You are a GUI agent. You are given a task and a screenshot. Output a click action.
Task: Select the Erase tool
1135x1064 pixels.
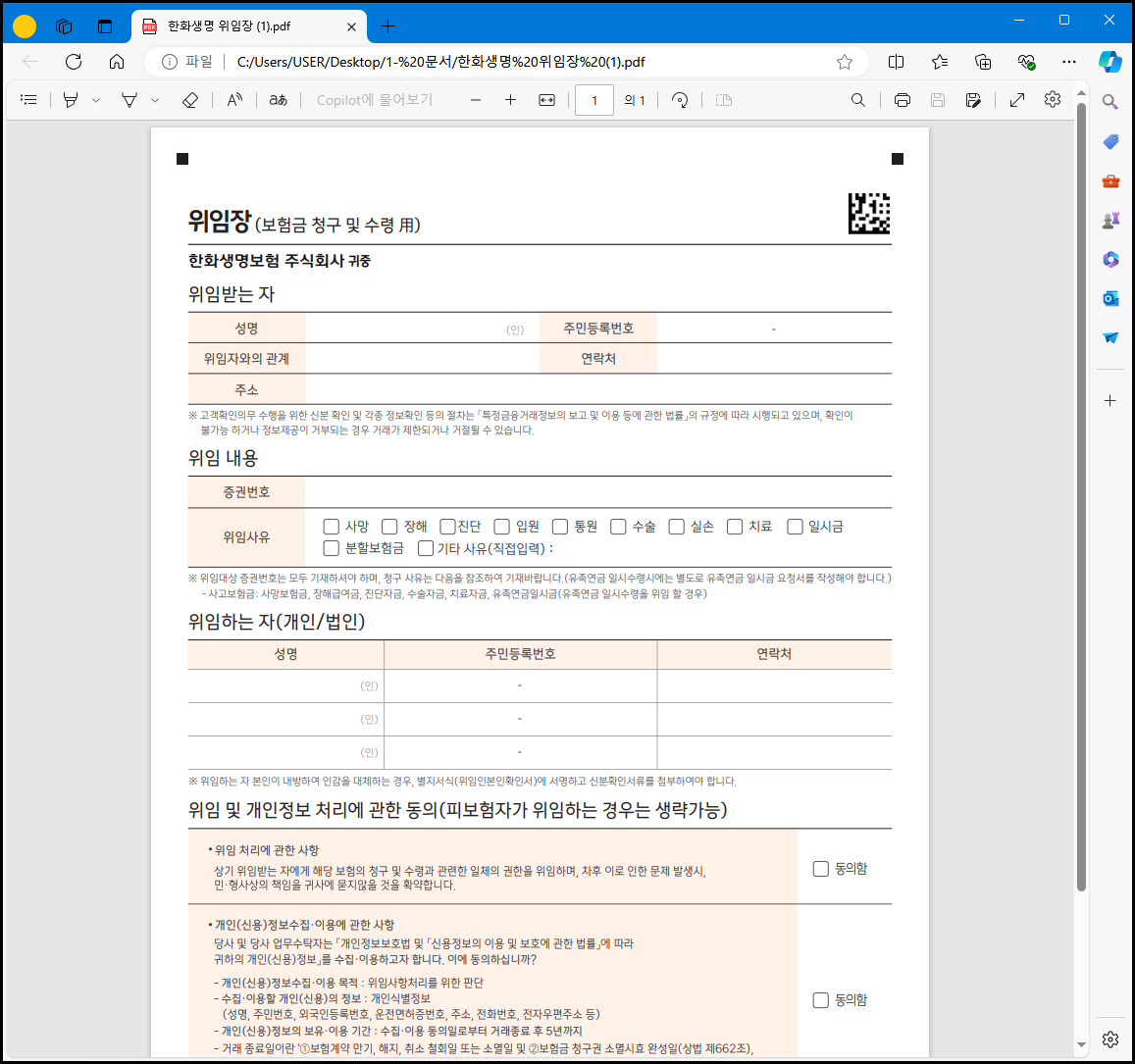pos(189,100)
